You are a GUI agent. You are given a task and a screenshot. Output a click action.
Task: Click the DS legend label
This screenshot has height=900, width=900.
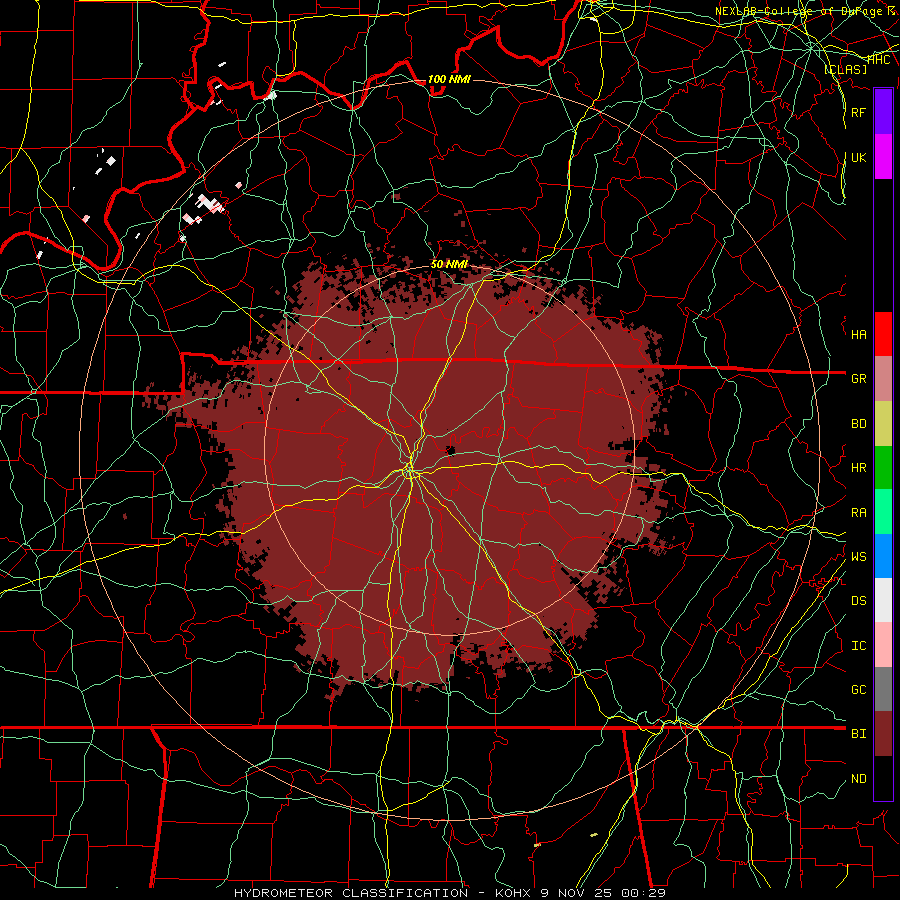tap(858, 601)
